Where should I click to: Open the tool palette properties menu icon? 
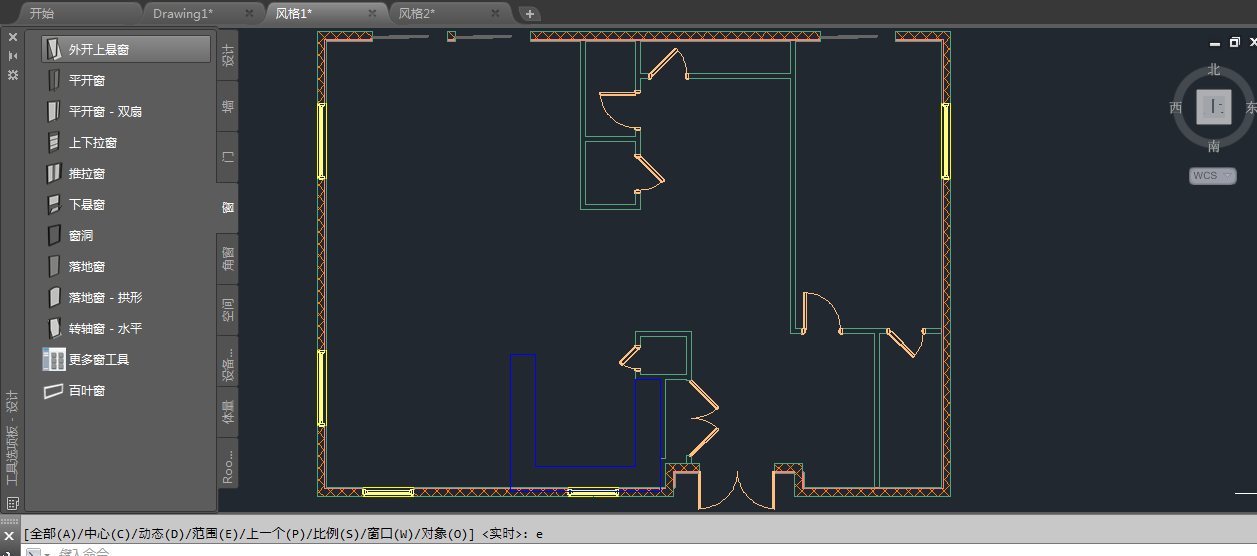coord(13,75)
